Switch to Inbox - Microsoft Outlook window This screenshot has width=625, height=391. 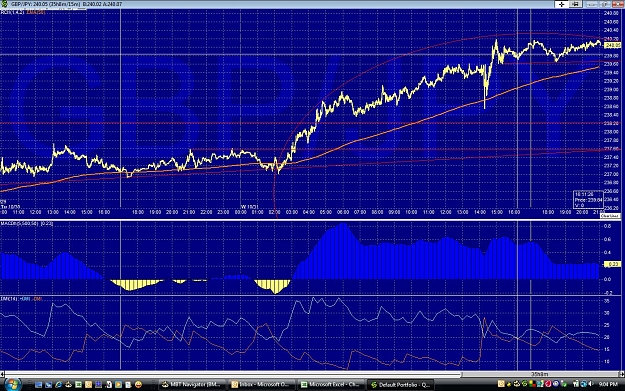pyautogui.click(x=261, y=385)
